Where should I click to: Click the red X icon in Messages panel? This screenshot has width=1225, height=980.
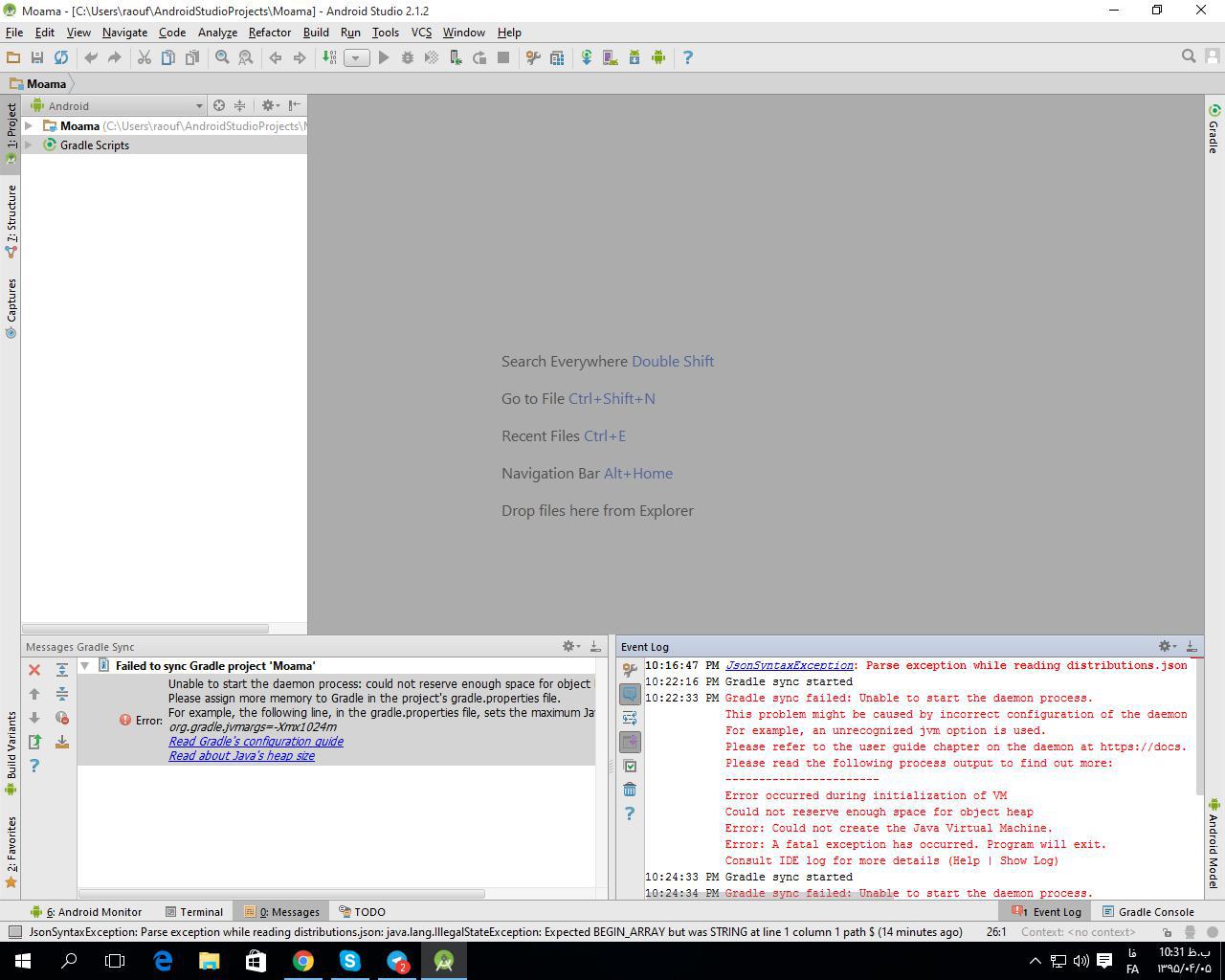click(x=34, y=670)
